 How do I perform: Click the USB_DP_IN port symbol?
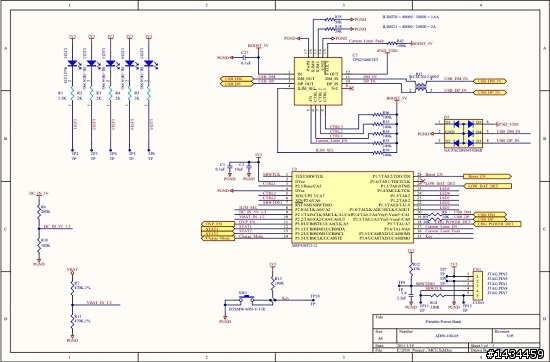click(x=490, y=92)
